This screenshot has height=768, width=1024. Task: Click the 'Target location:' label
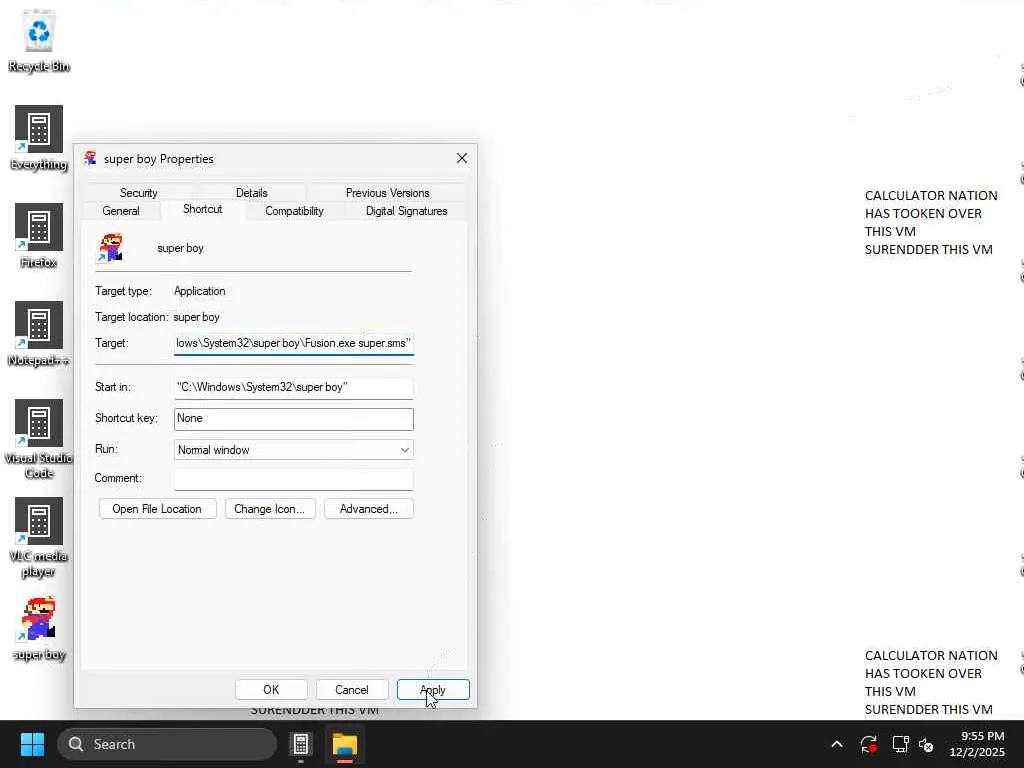(131, 317)
